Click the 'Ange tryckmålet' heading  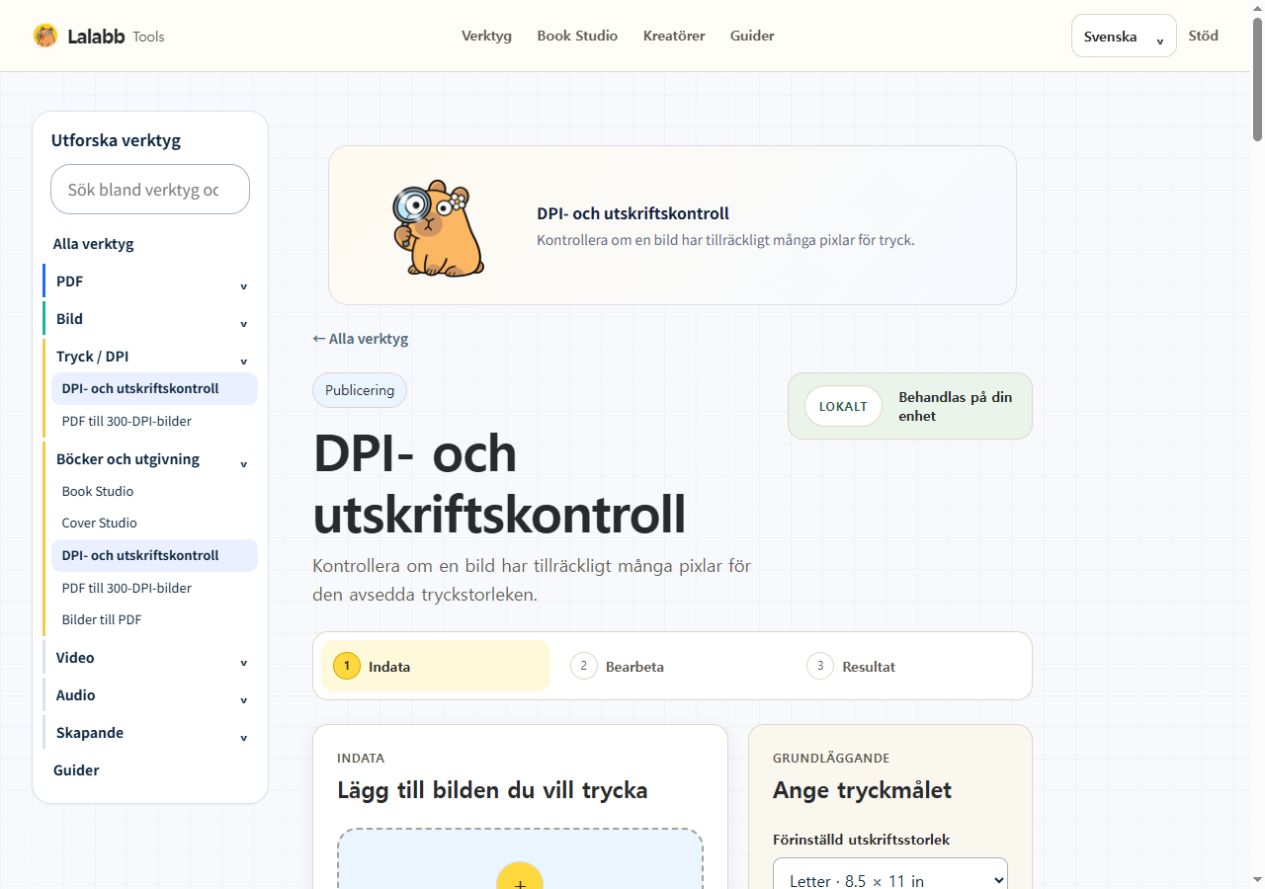(862, 790)
